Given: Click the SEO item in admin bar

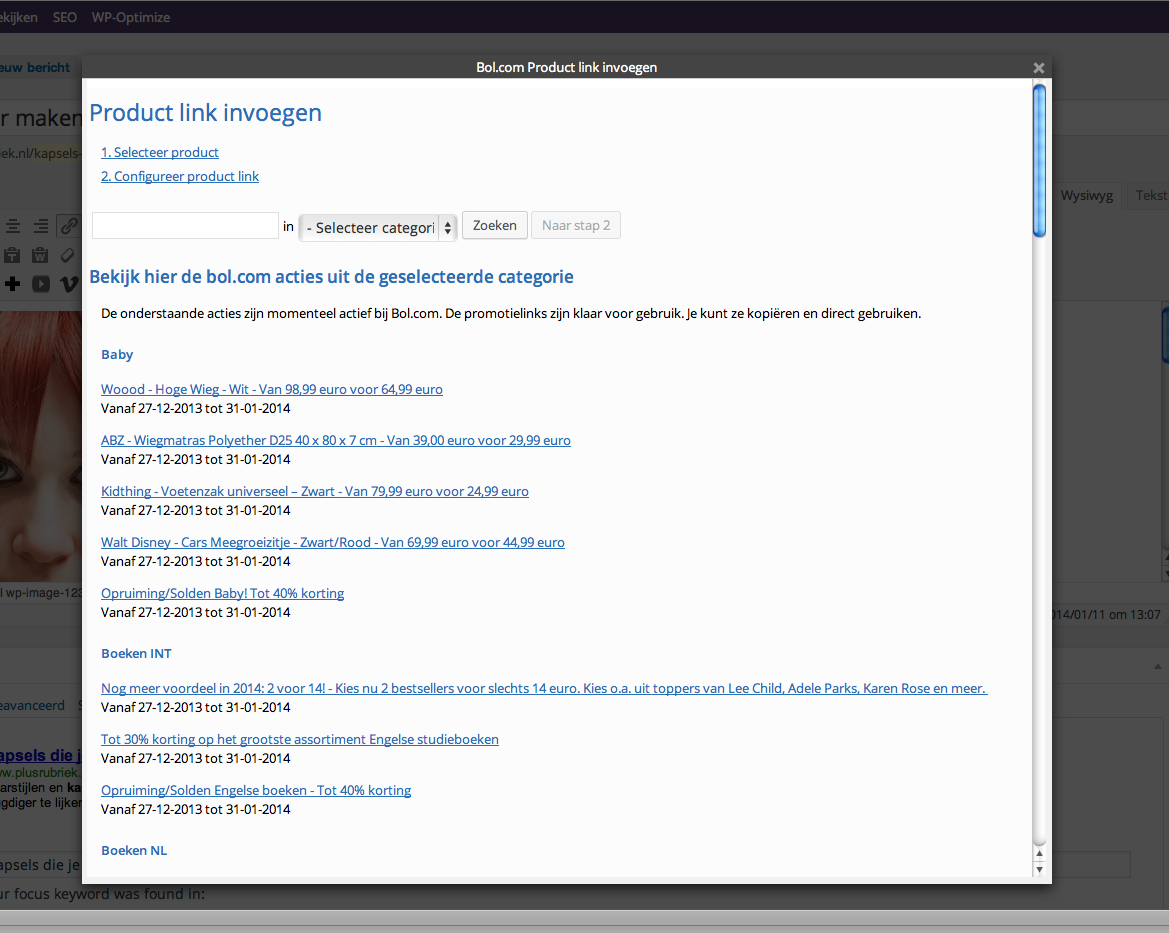Looking at the screenshot, I should click(65, 17).
